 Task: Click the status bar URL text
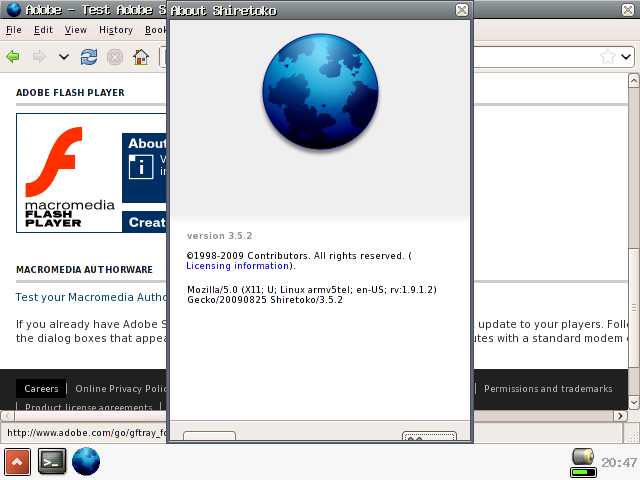87,433
